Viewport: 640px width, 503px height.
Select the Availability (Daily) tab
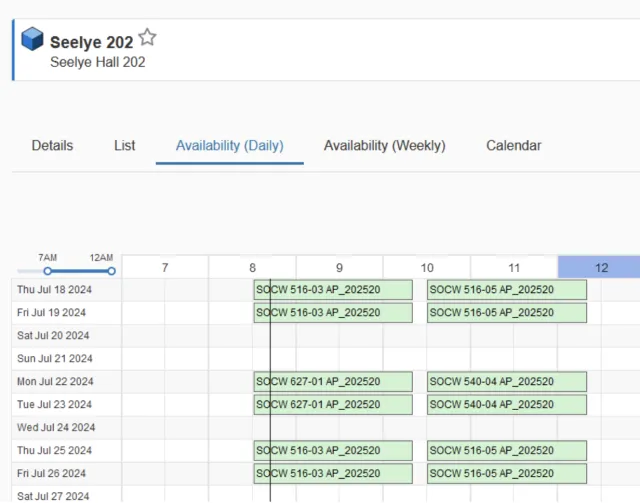click(x=230, y=146)
